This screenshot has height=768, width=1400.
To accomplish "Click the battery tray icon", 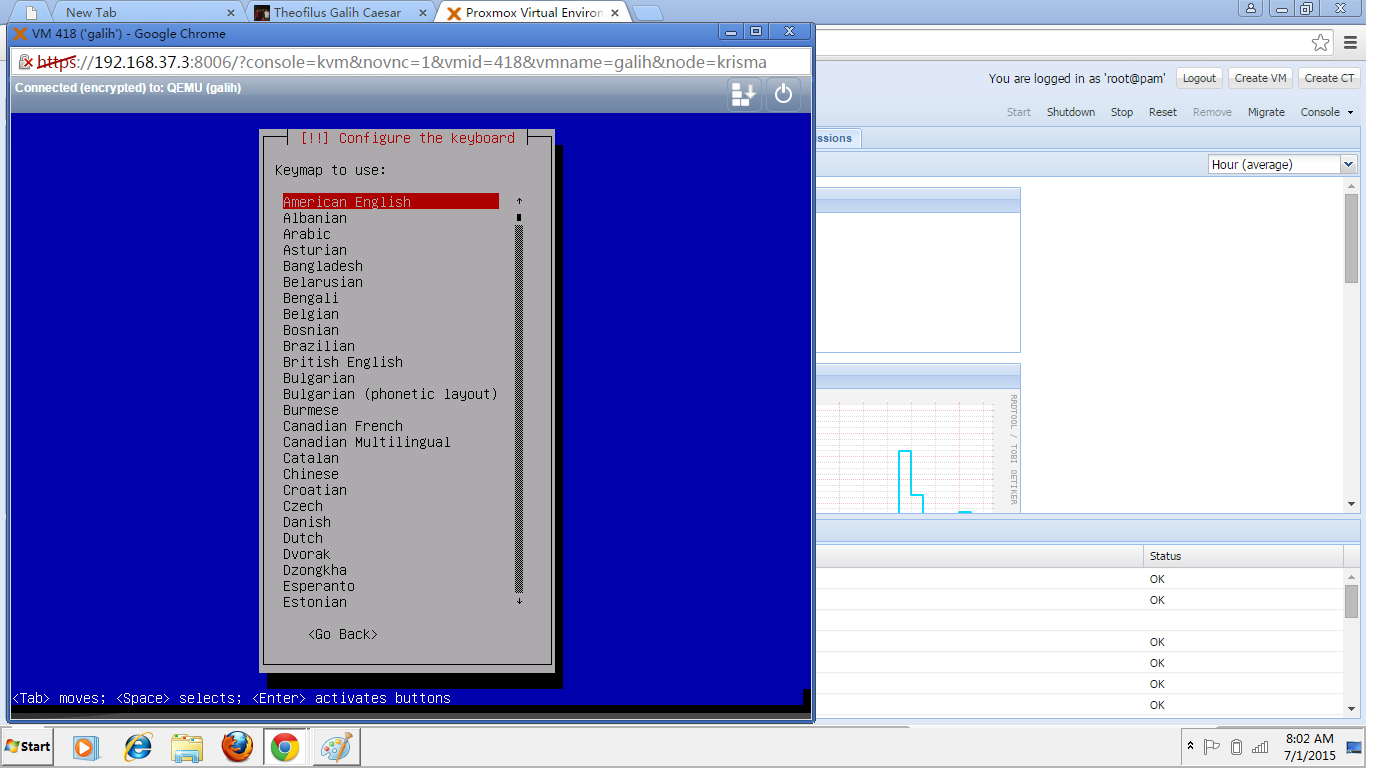I will [1236, 746].
